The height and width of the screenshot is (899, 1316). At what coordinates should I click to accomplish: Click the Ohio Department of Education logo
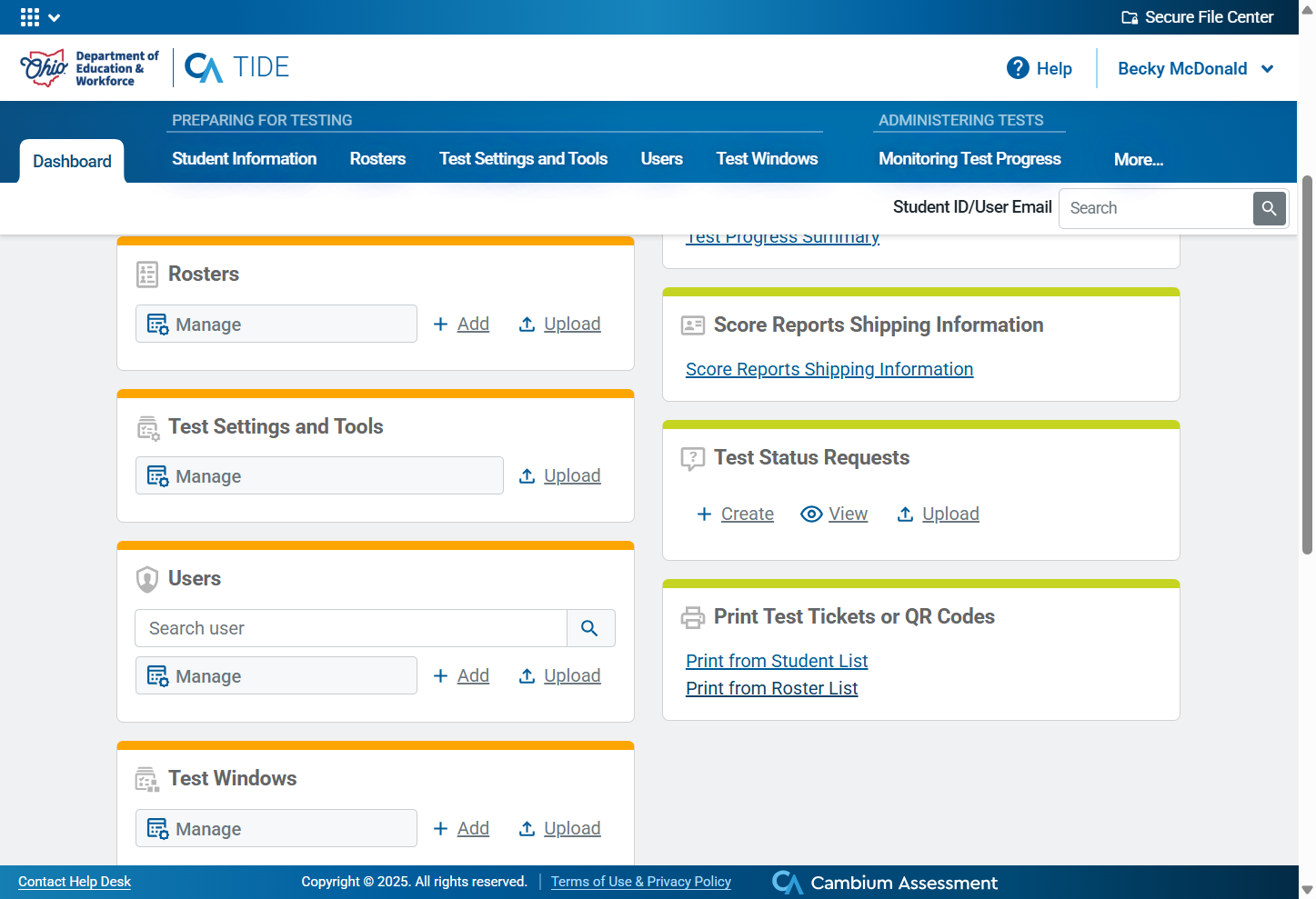pos(89,68)
